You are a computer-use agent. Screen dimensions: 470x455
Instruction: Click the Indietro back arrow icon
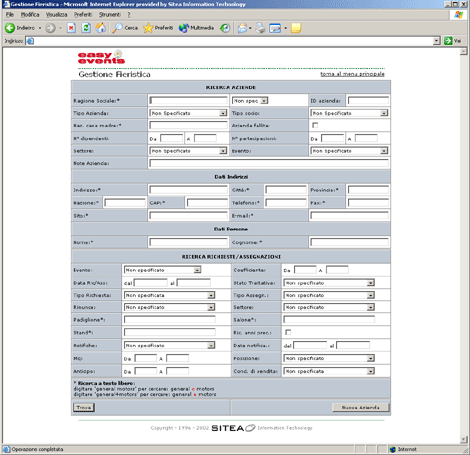[10, 28]
